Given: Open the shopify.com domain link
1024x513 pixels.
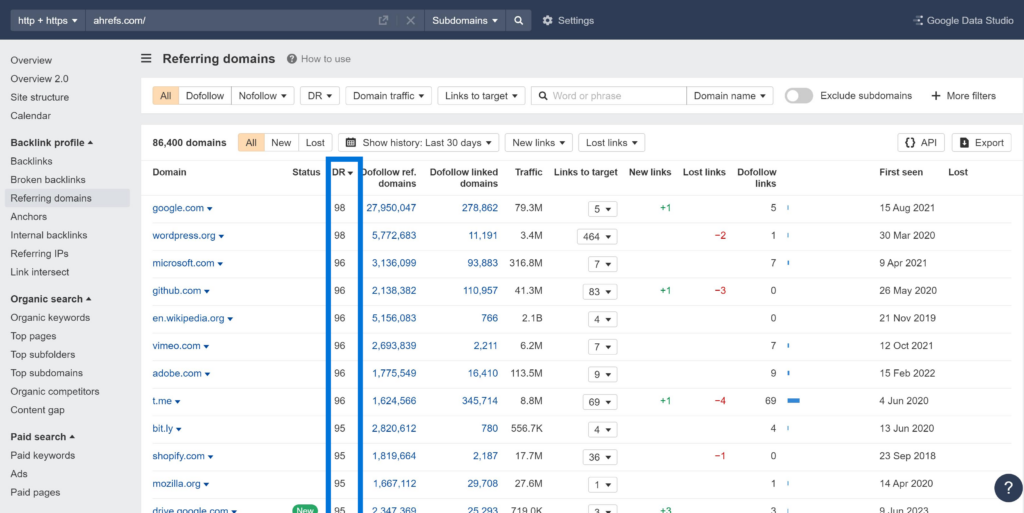Looking at the screenshot, I should coord(179,456).
